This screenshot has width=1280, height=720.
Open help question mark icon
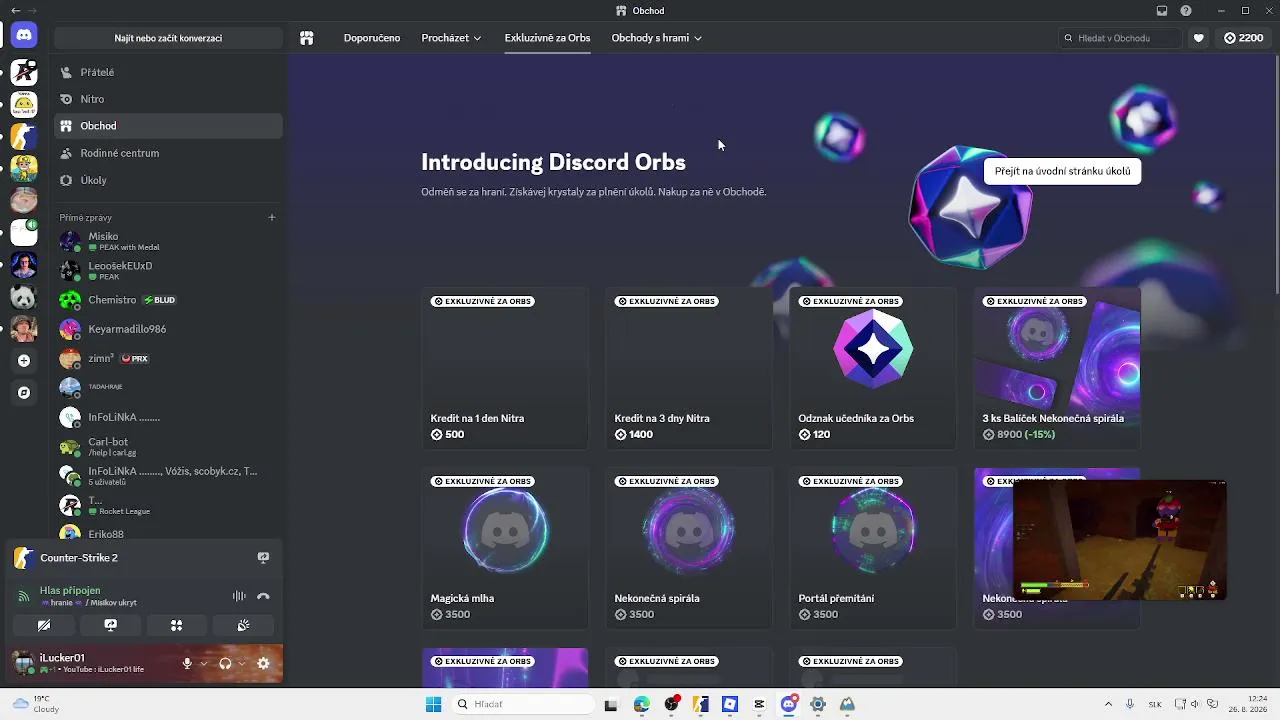(x=1186, y=11)
